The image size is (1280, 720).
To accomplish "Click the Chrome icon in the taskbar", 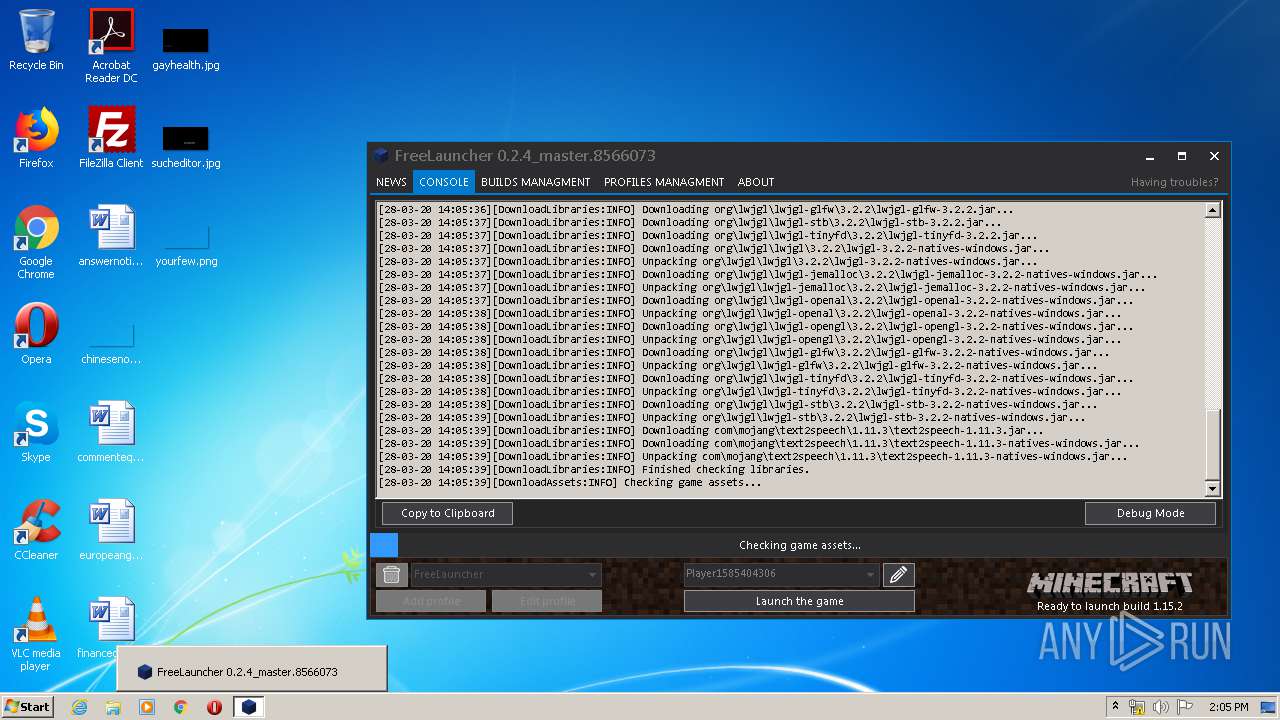I will [x=181, y=707].
